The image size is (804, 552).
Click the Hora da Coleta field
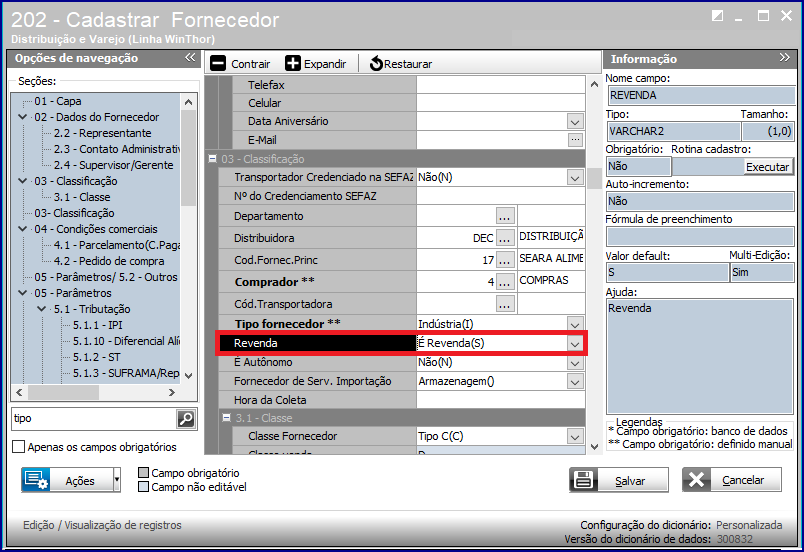[501, 400]
